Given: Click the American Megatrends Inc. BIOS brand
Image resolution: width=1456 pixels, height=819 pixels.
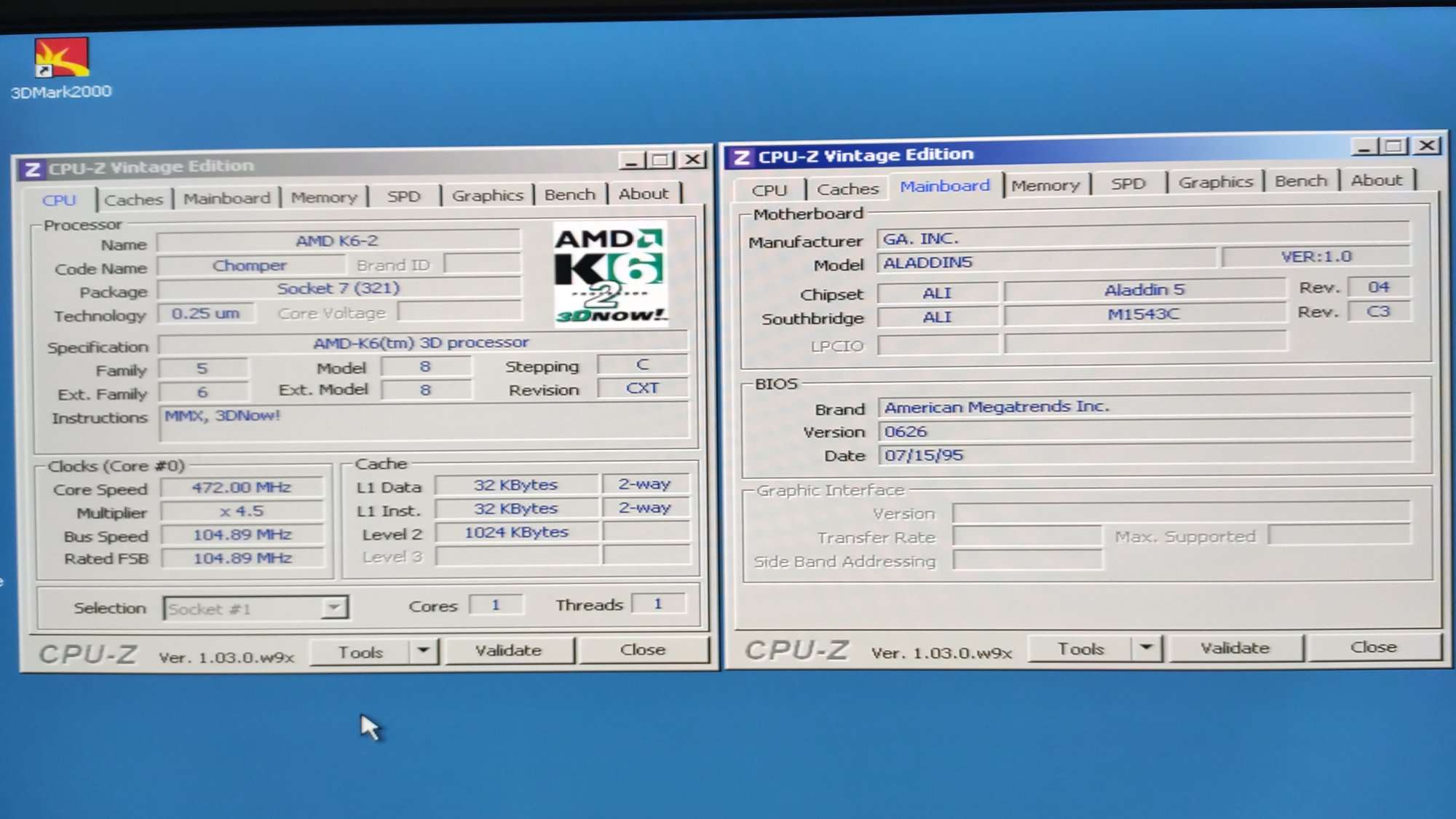Looking at the screenshot, I should (1144, 406).
